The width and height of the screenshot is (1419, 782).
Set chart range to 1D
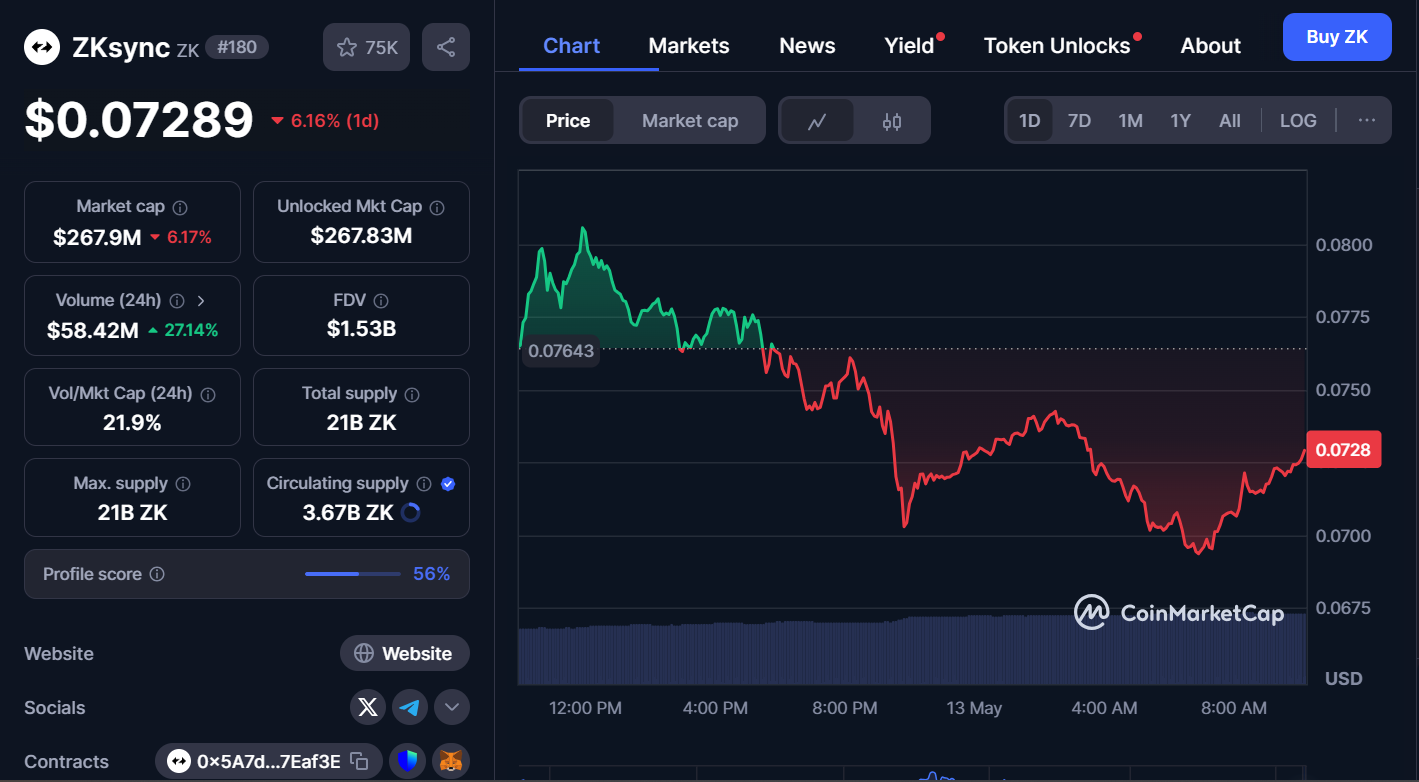click(1030, 121)
